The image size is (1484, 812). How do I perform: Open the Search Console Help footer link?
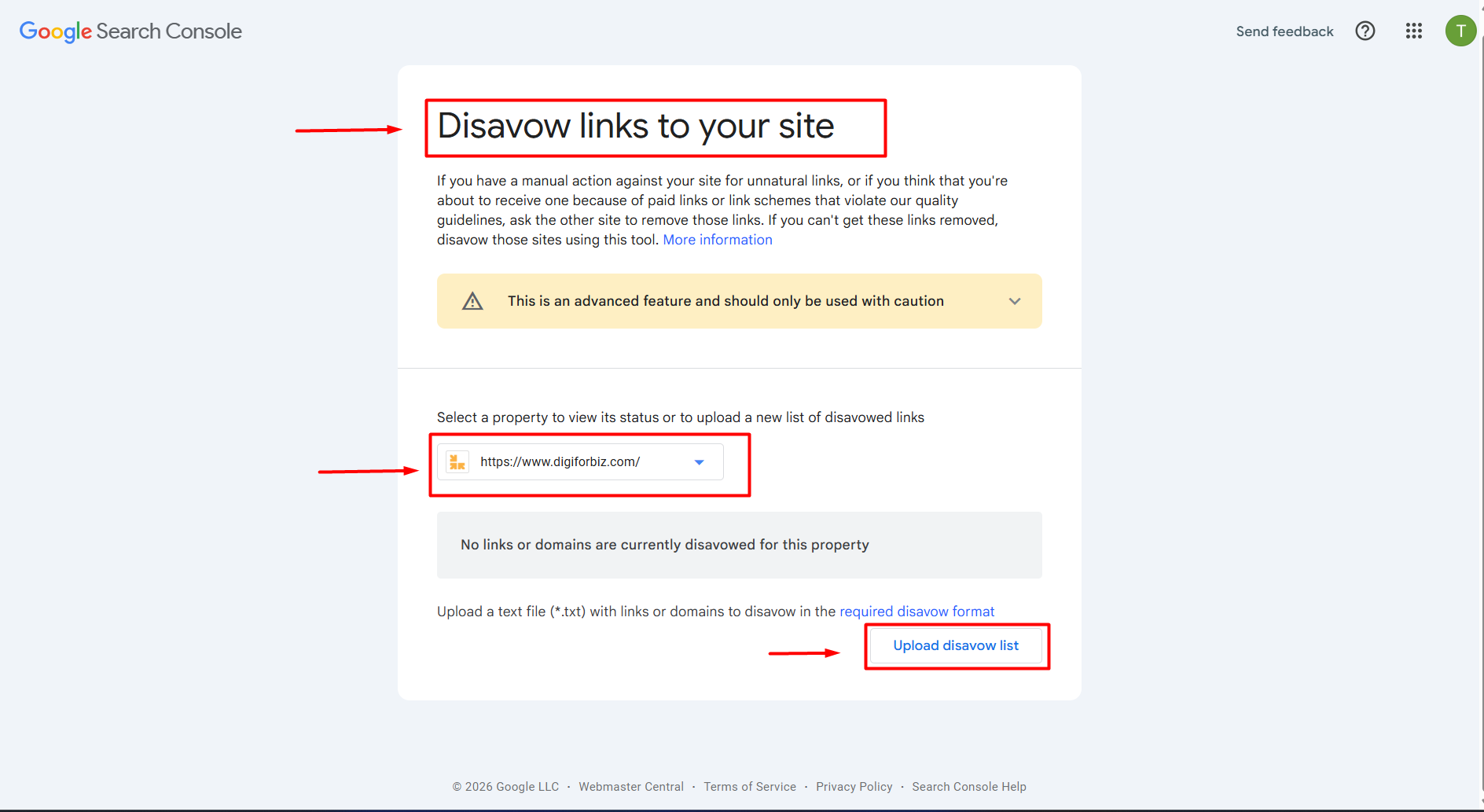pyautogui.click(x=968, y=787)
